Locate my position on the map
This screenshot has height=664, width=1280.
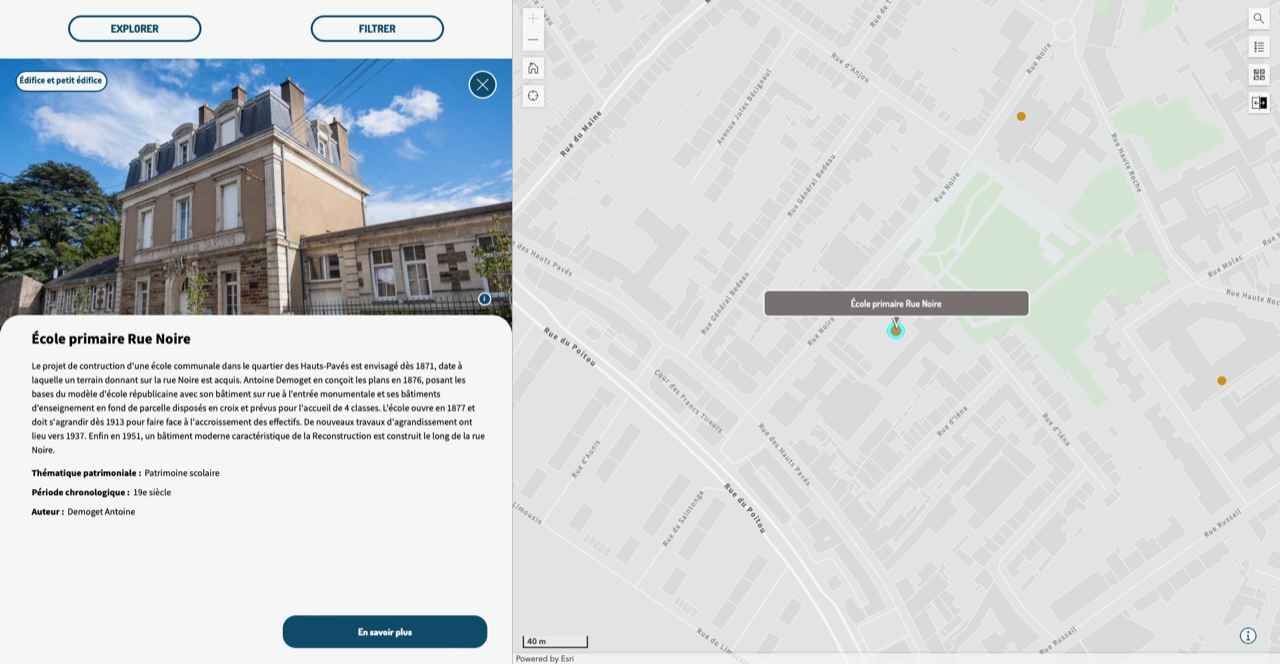click(x=533, y=96)
